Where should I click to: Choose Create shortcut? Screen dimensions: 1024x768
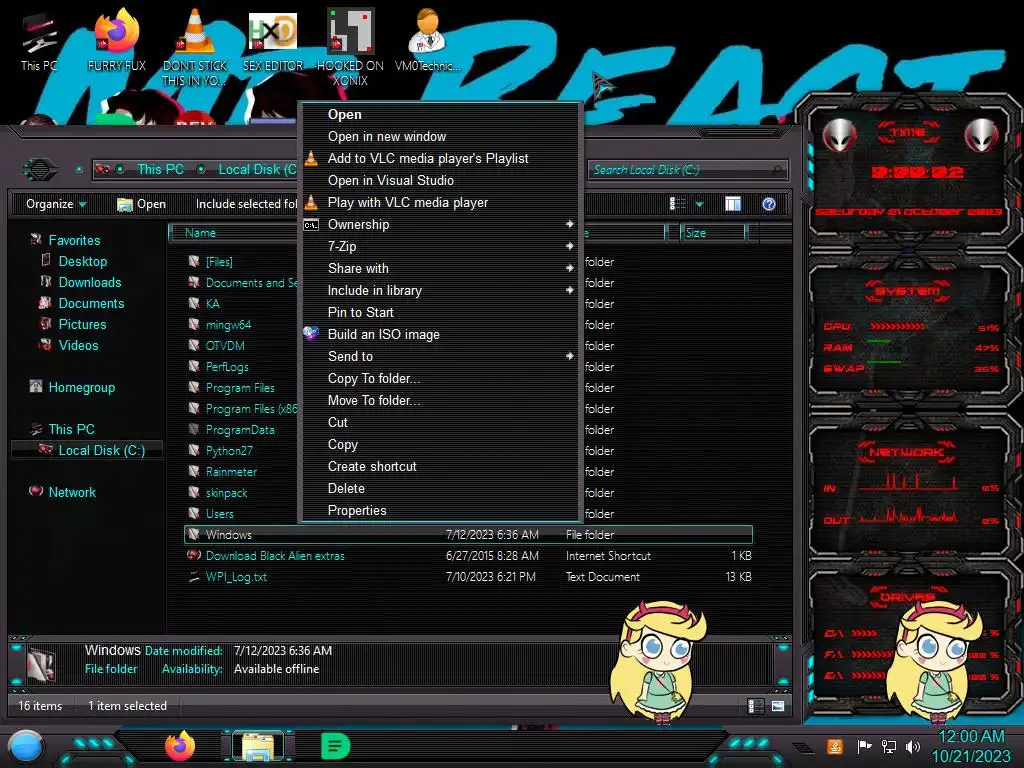441,466
